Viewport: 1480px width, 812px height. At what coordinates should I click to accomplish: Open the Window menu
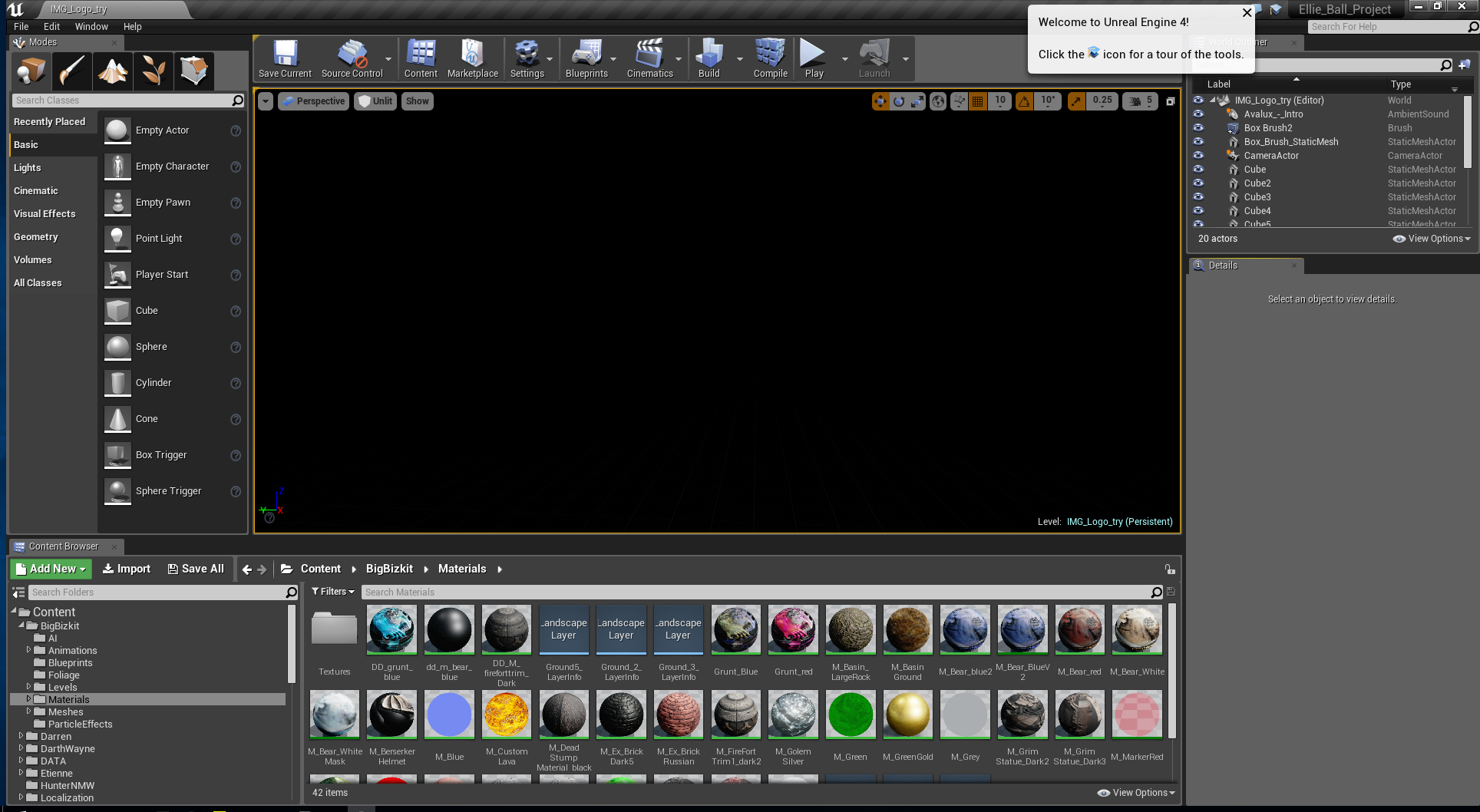[x=91, y=27]
